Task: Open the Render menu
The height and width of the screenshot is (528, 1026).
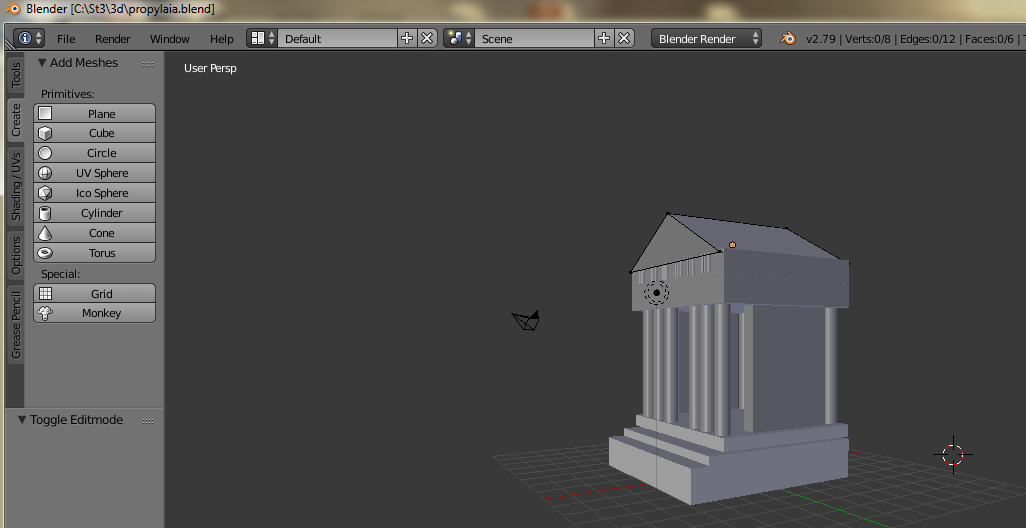Action: click(x=113, y=39)
